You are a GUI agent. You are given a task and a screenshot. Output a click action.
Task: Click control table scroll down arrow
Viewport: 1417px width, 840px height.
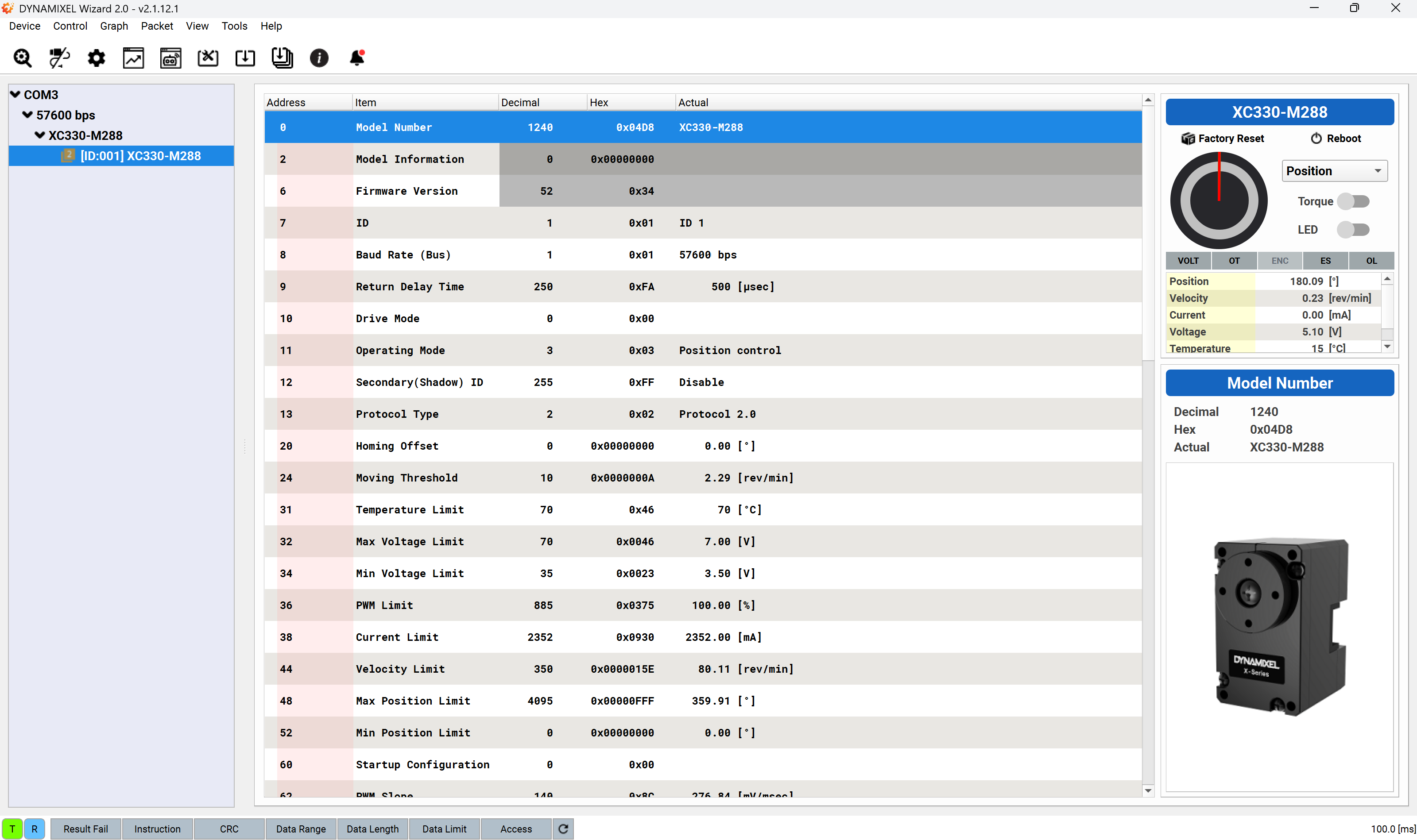pyautogui.click(x=1148, y=791)
